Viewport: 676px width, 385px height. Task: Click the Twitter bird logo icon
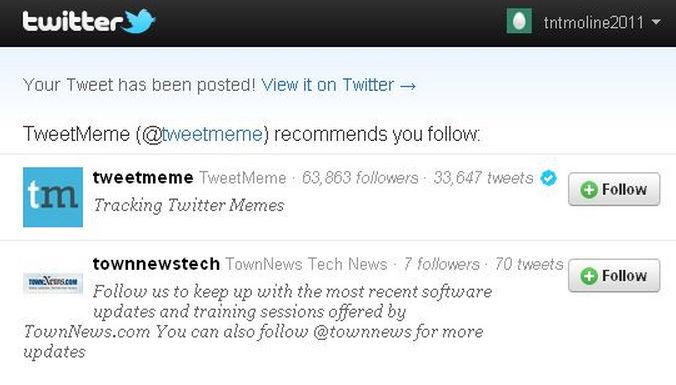click(x=138, y=21)
